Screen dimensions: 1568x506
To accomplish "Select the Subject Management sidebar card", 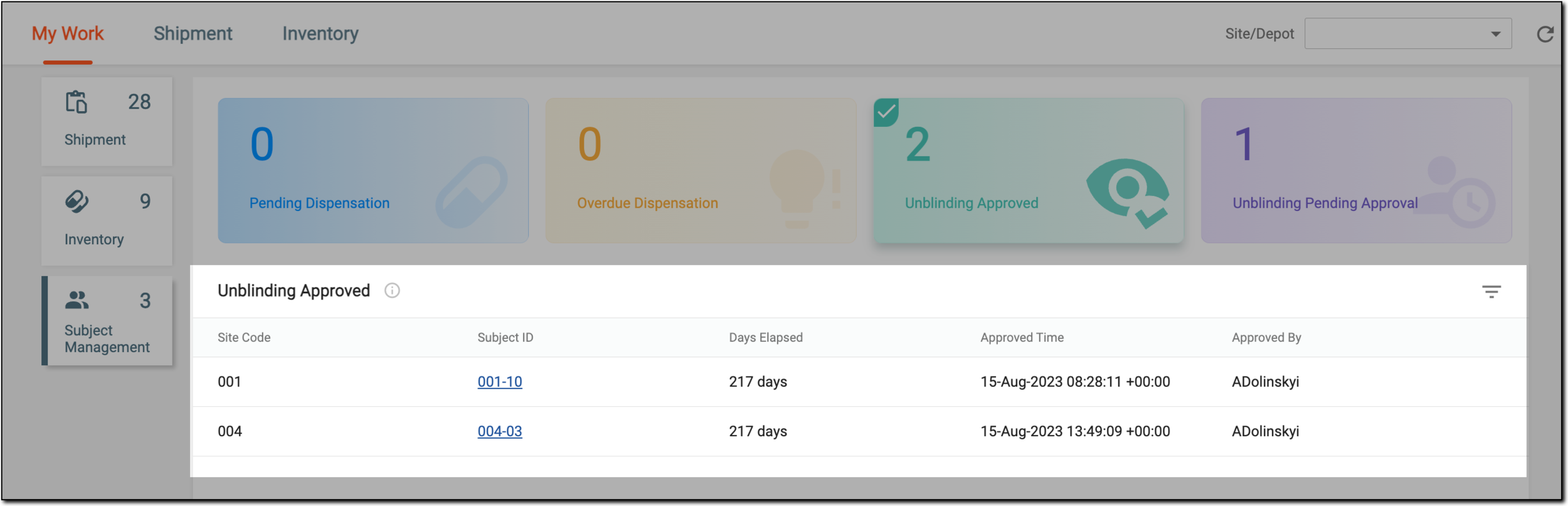I will 107,321.
